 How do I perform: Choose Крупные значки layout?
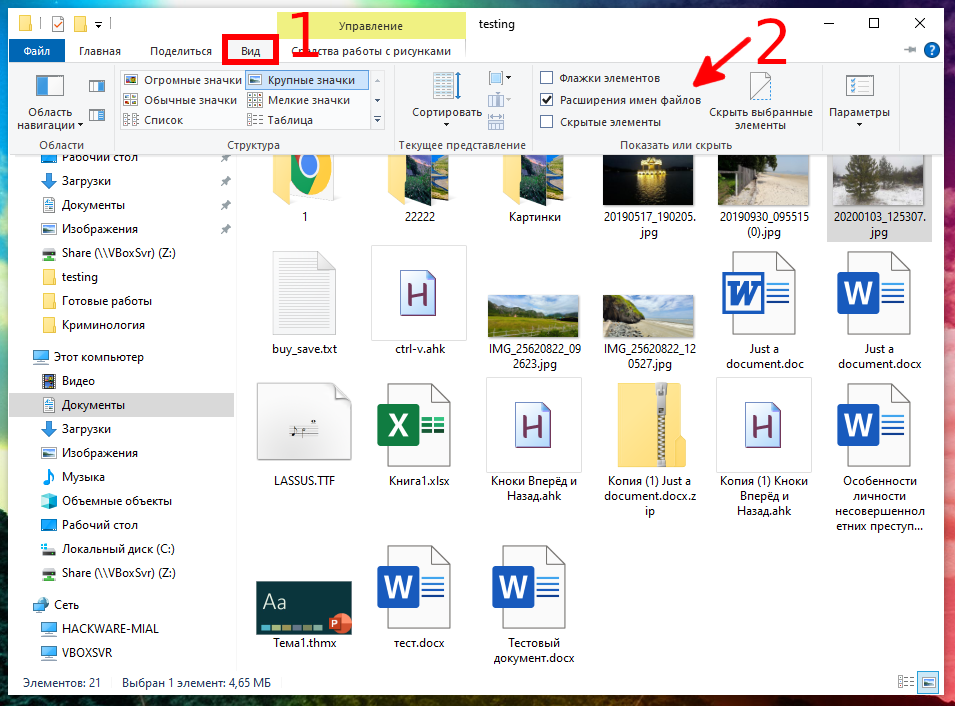307,80
